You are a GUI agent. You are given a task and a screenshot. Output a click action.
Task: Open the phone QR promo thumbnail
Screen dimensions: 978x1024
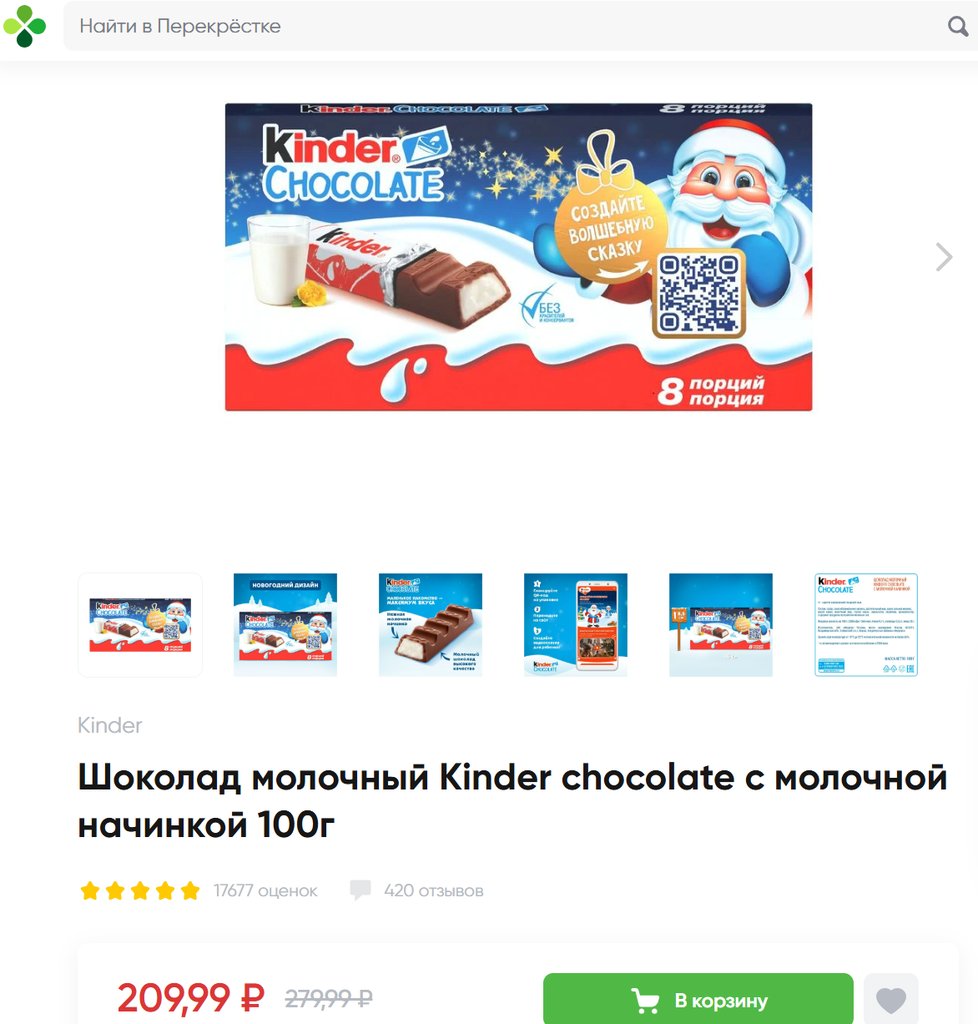pyautogui.click(x=575, y=625)
